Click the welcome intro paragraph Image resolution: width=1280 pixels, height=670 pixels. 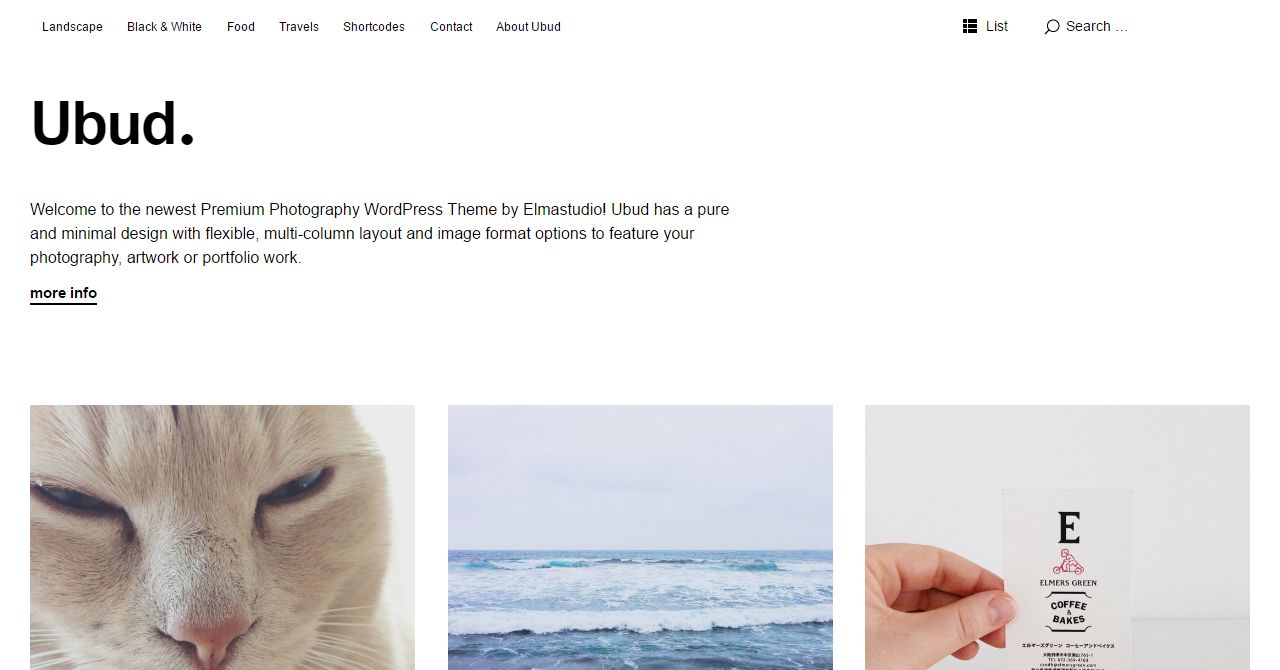pos(380,233)
